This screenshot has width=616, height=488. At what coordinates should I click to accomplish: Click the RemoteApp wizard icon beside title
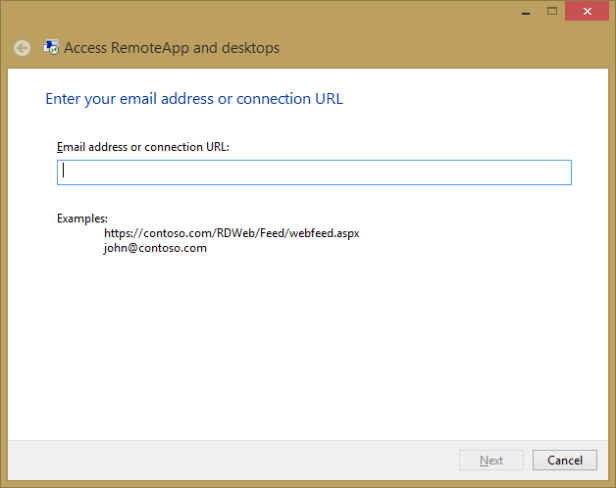pos(51,47)
